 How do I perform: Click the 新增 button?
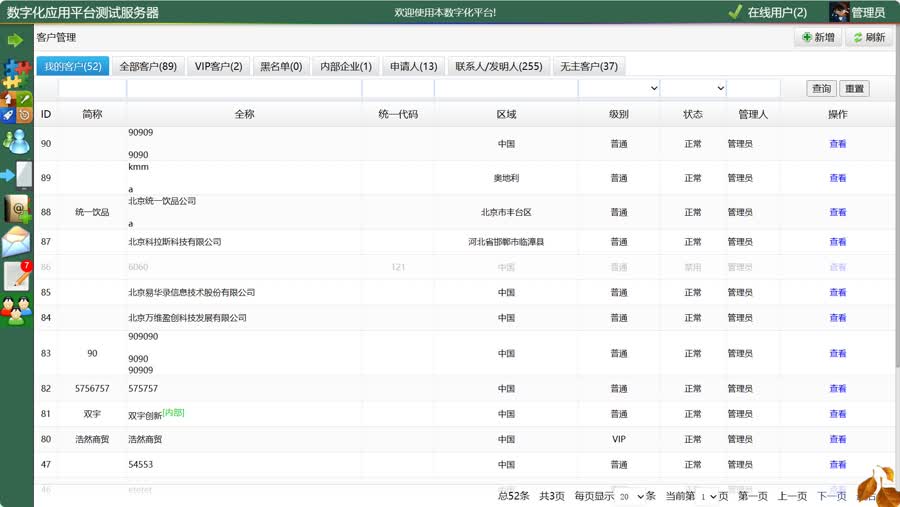(x=818, y=37)
